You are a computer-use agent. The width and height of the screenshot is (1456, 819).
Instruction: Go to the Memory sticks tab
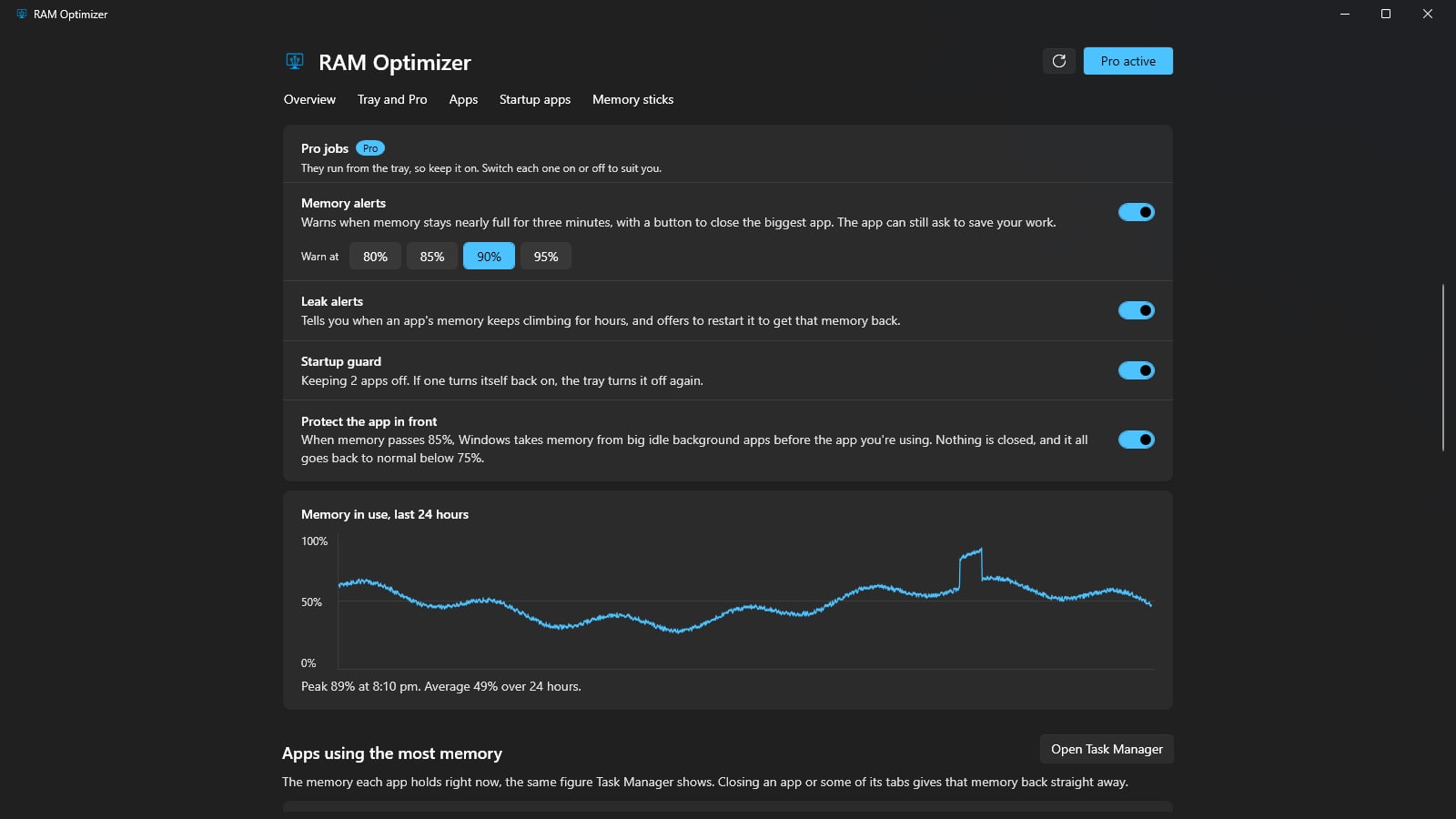(x=633, y=99)
